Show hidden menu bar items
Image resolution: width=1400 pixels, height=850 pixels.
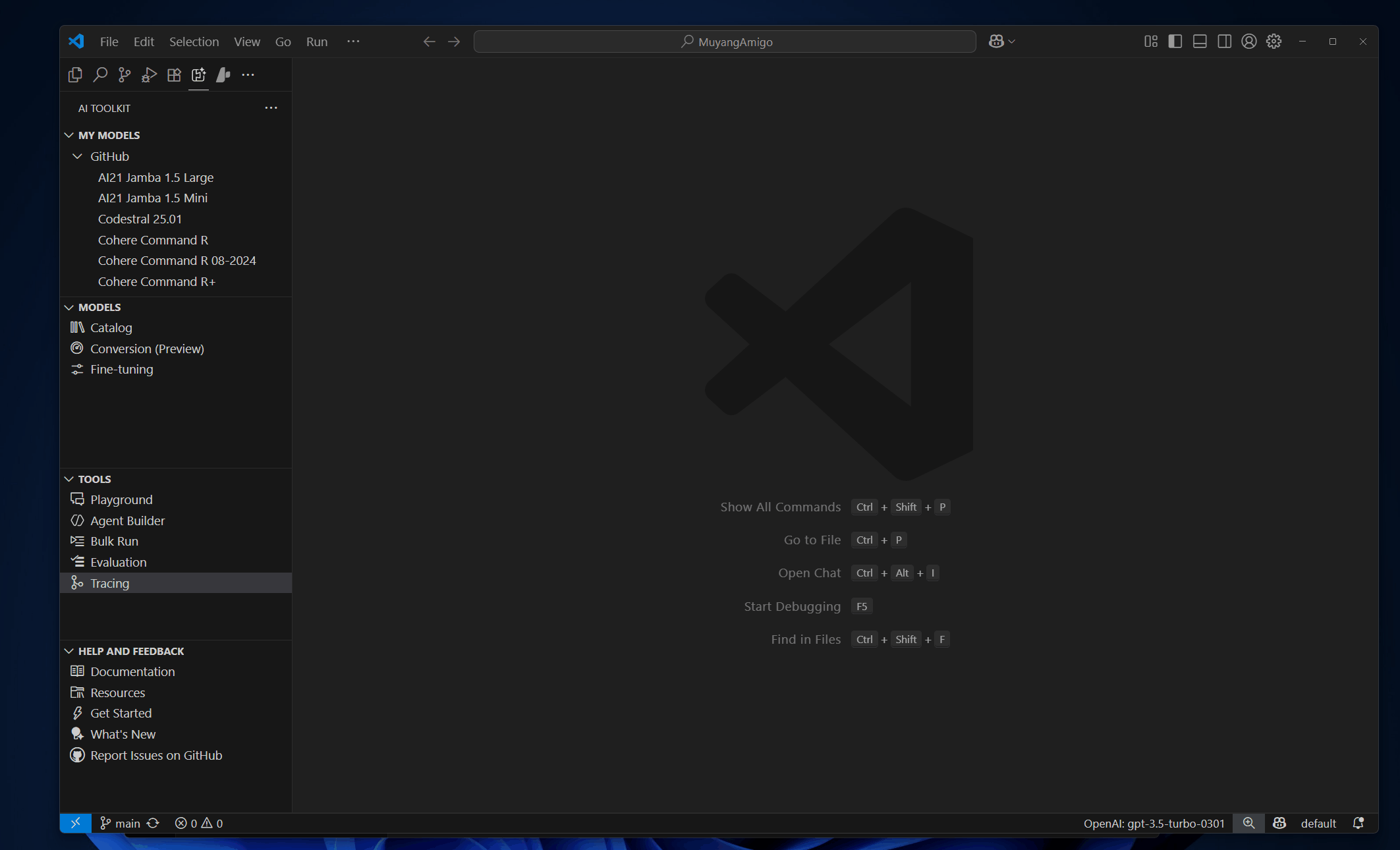353,42
